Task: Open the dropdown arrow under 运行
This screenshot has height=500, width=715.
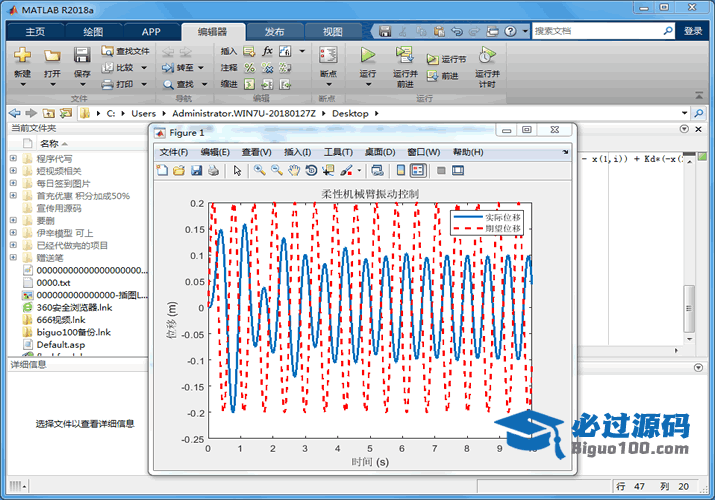Action: [x=368, y=85]
